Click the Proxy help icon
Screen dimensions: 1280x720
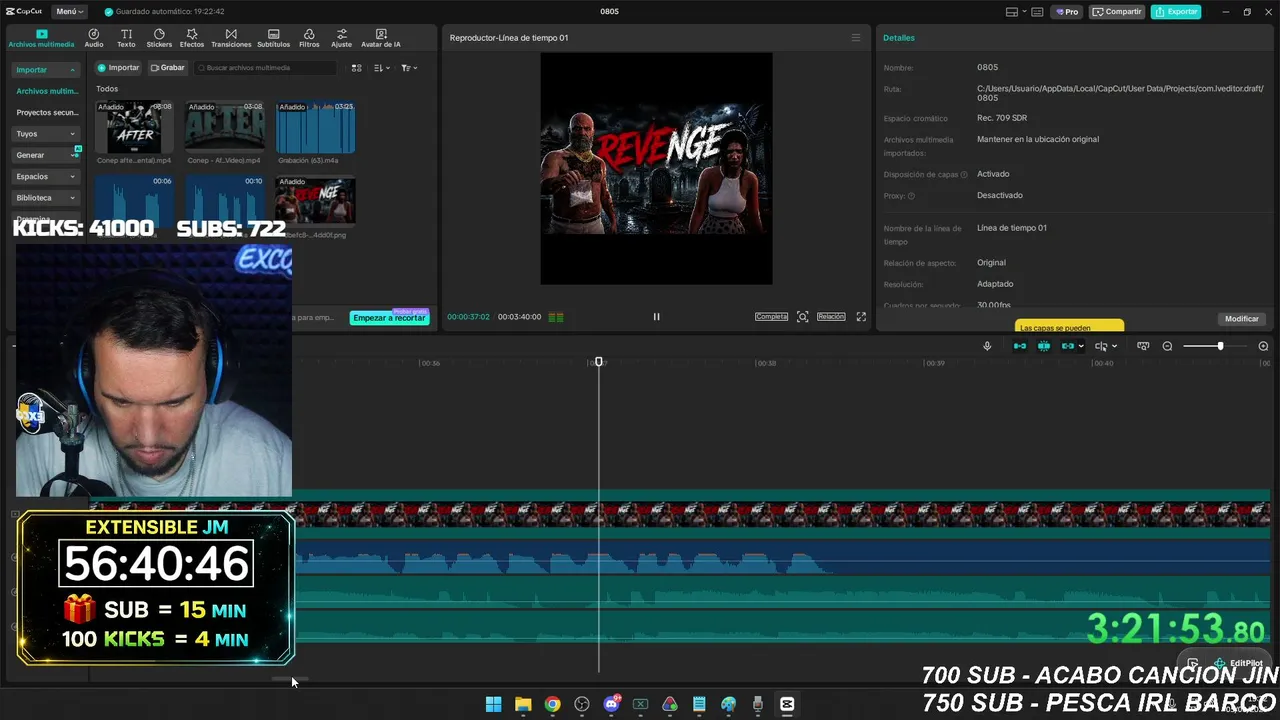coord(911,196)
